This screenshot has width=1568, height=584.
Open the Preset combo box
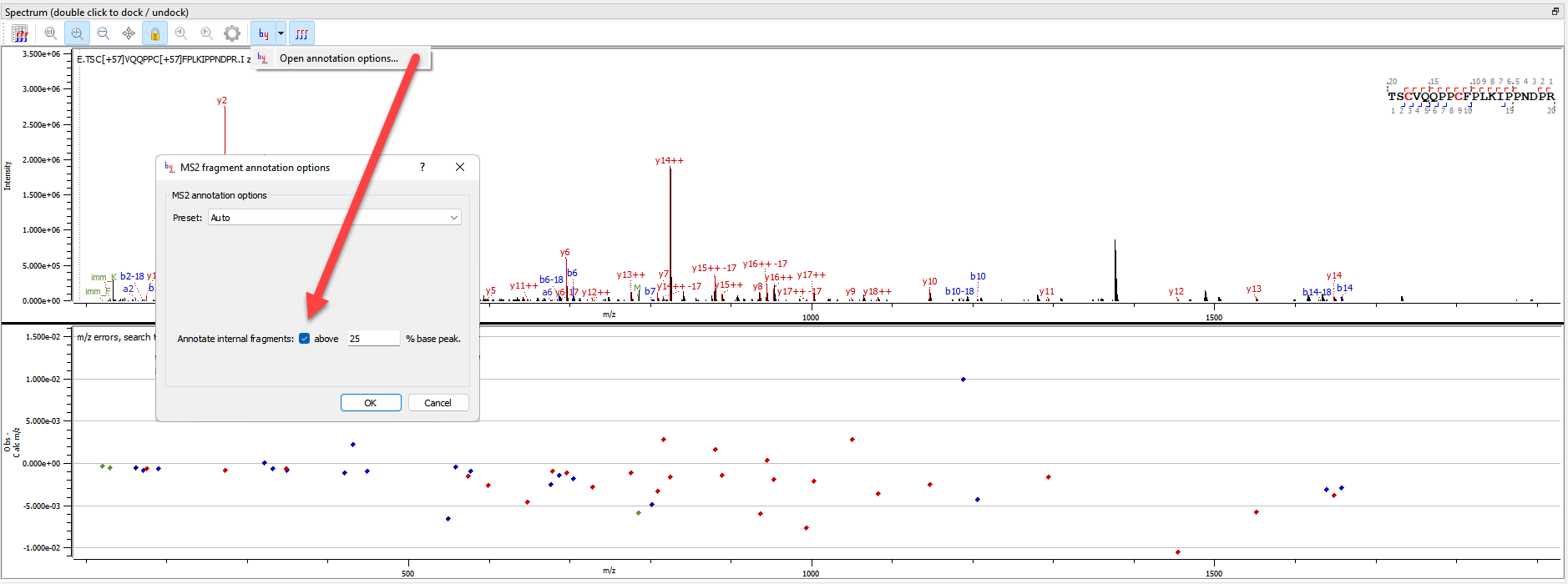(x=335, y=218)
